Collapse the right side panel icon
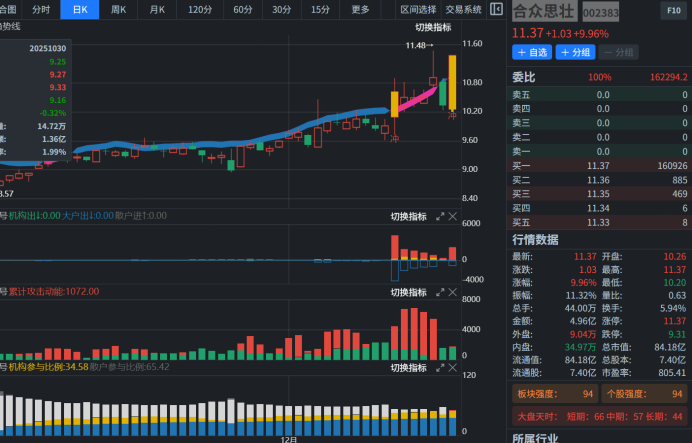 tap(497, 9)
